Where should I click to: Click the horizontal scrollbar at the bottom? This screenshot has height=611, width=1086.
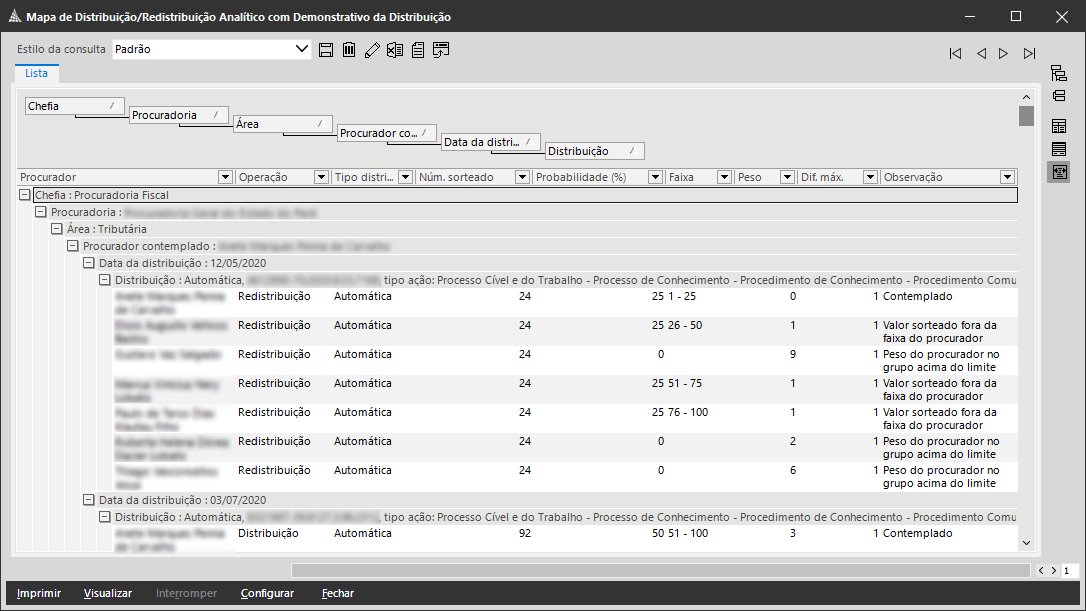click(660, 570)
